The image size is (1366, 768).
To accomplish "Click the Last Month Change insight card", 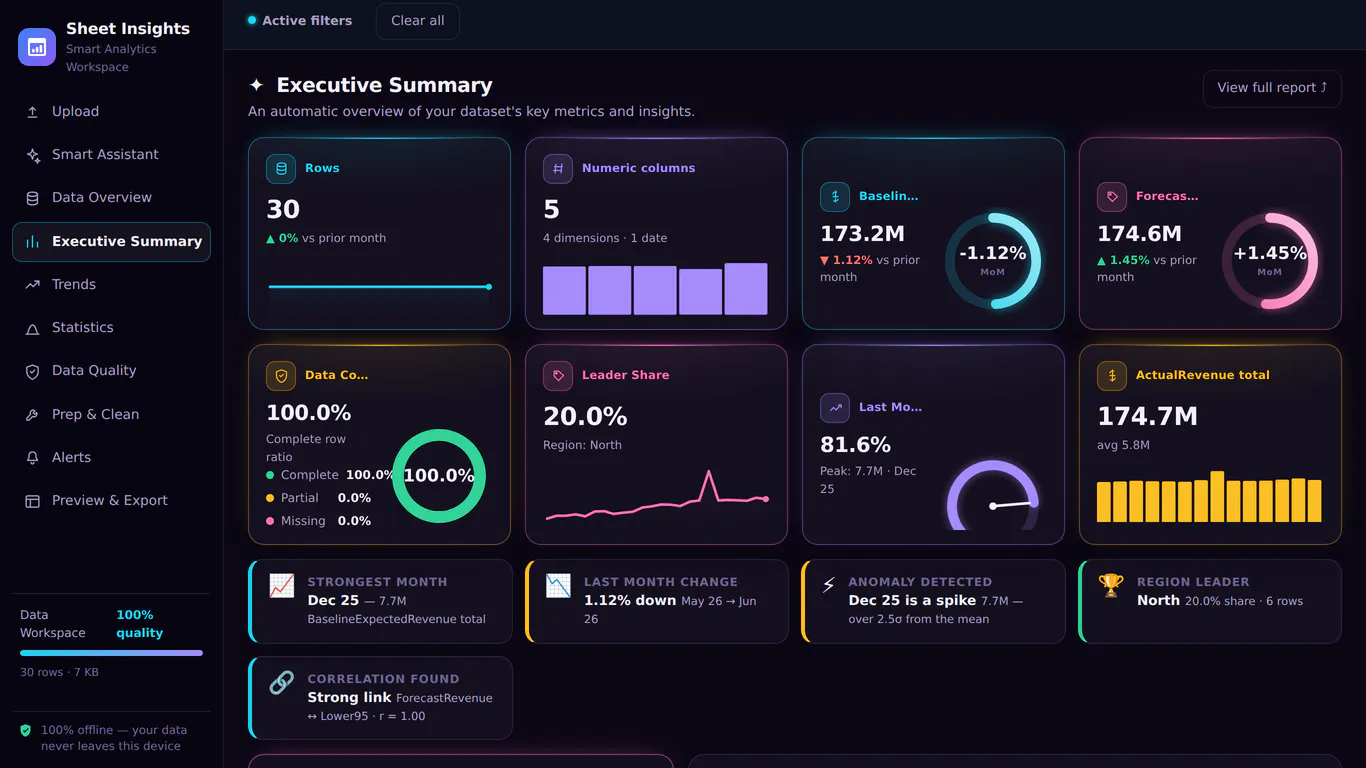I will pos(657,601).
